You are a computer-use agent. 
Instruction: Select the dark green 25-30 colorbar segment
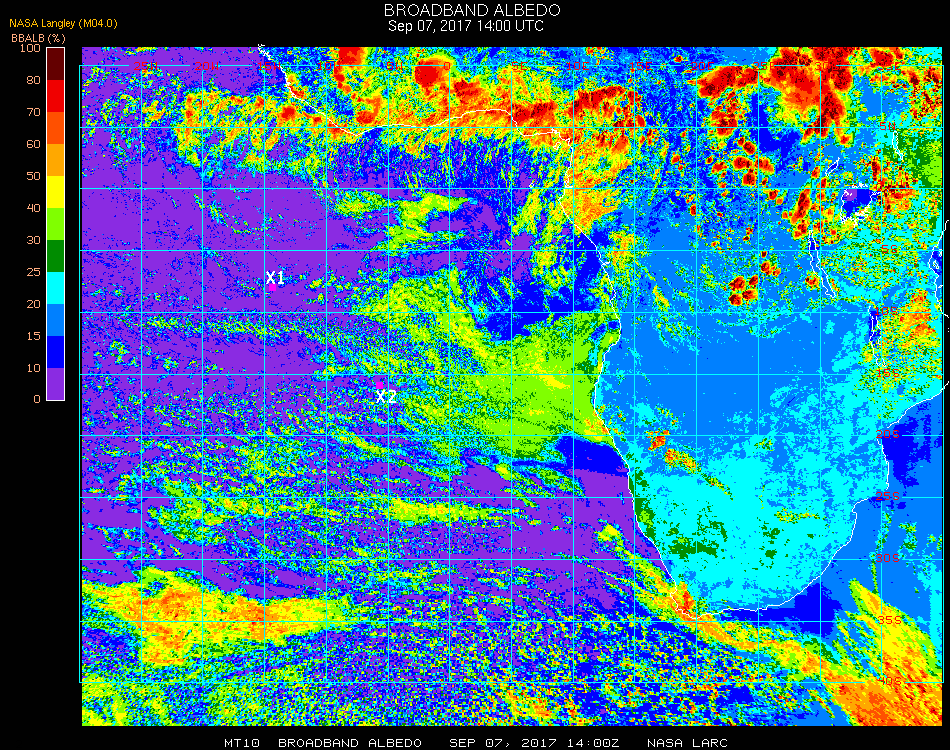(x=55, y=256)
